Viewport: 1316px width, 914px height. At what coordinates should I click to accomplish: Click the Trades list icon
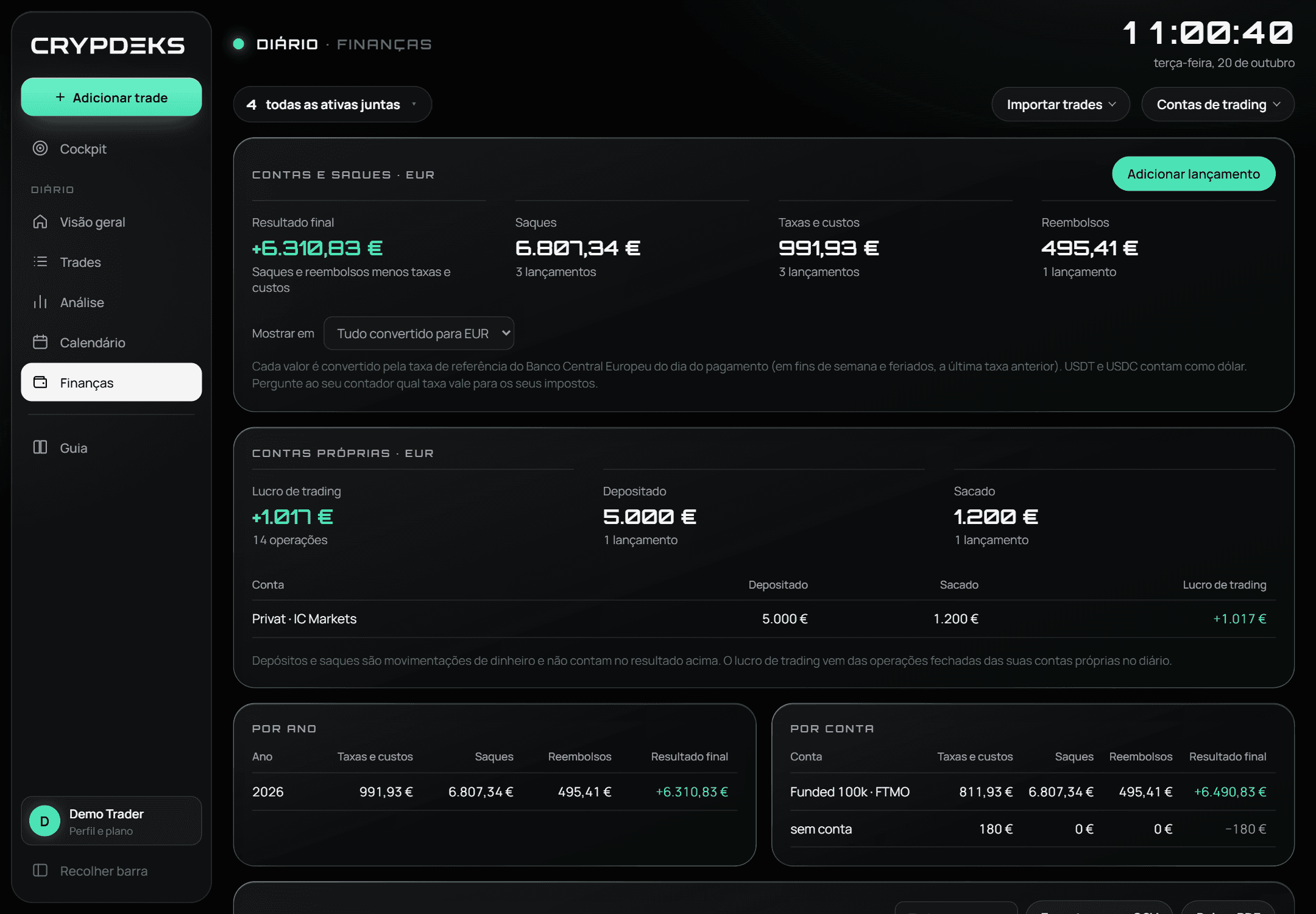(40, 261)
